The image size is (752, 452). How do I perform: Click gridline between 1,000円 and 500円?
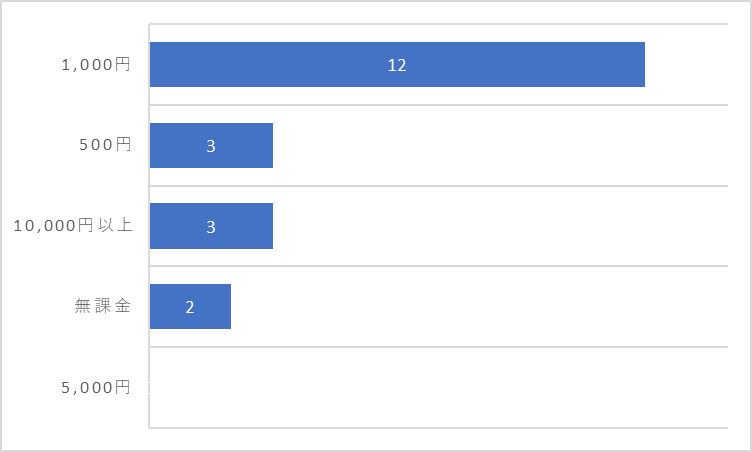(439, 105)
